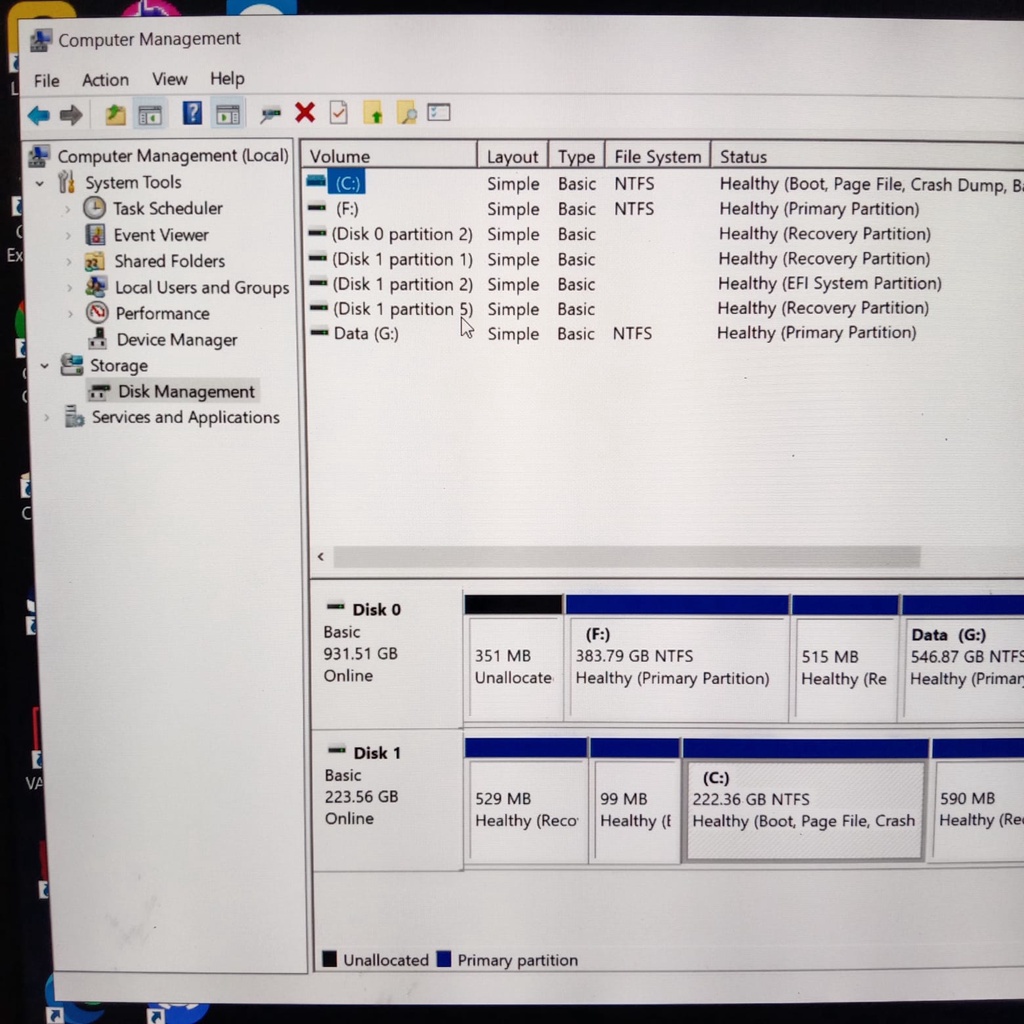The width and height of the screenshot is (1024, 1024).
Task: Click the red X delete icon
Action: 305,113
